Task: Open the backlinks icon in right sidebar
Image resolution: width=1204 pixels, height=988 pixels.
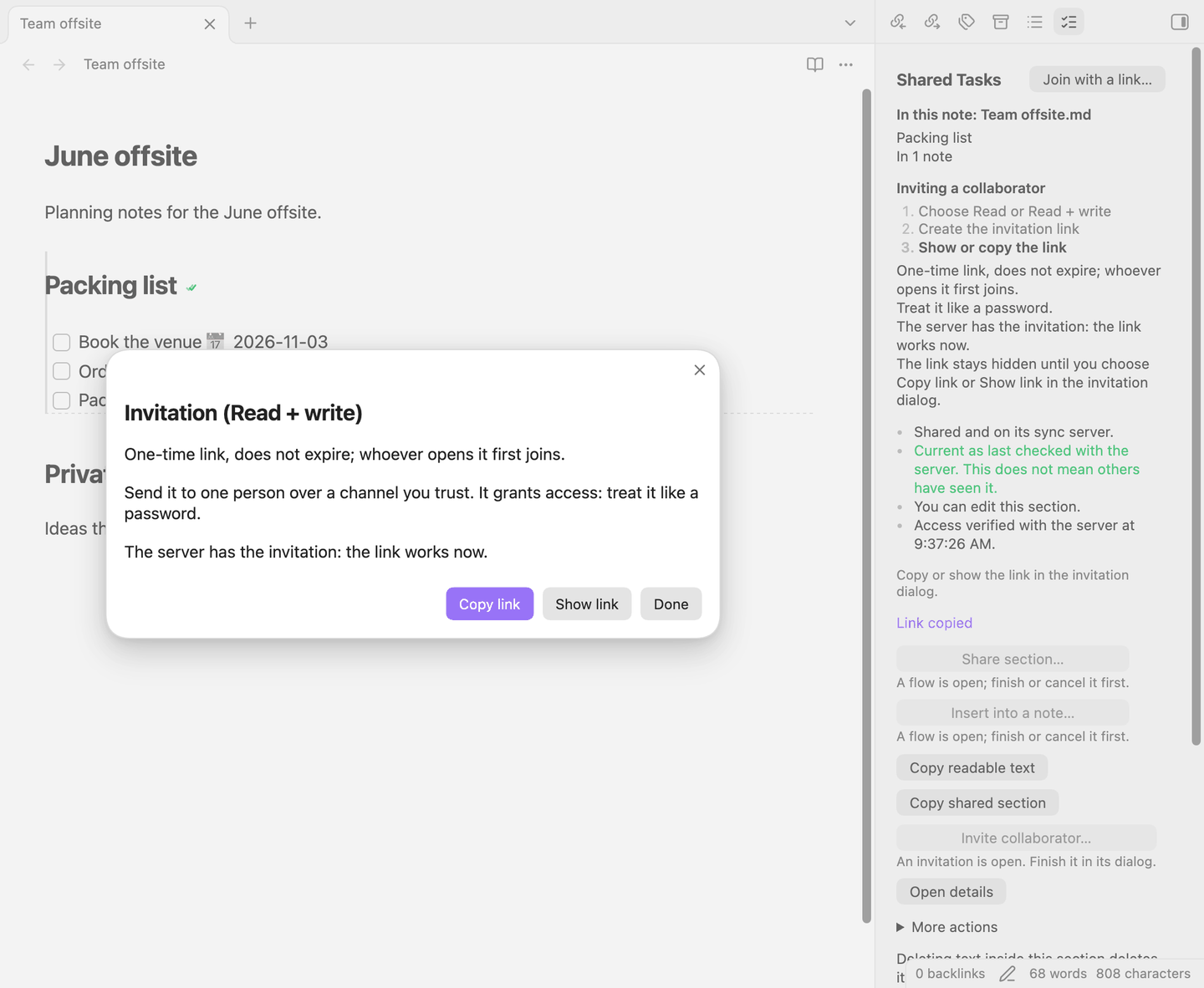Action: click(x=898, y=23)
